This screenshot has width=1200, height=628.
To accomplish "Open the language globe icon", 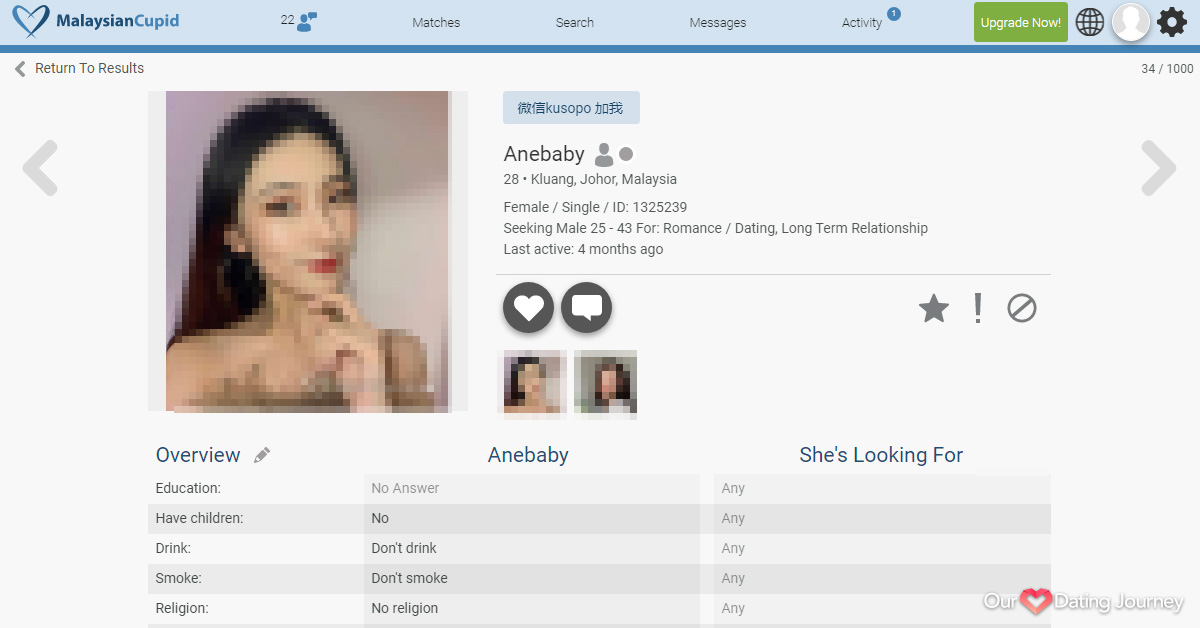I will click(x=1090, y=22).
